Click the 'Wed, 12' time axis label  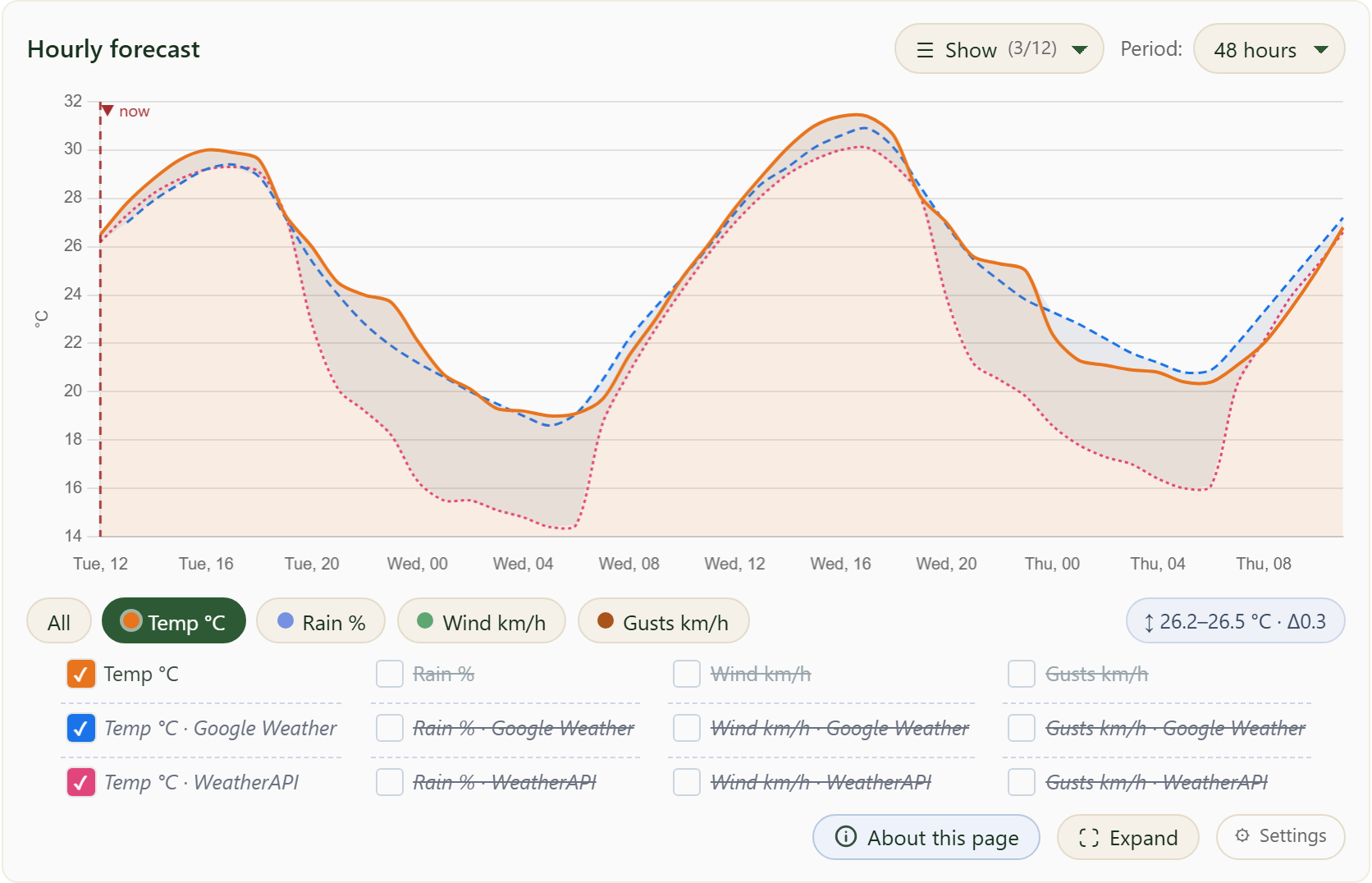[x=734, y=564]
